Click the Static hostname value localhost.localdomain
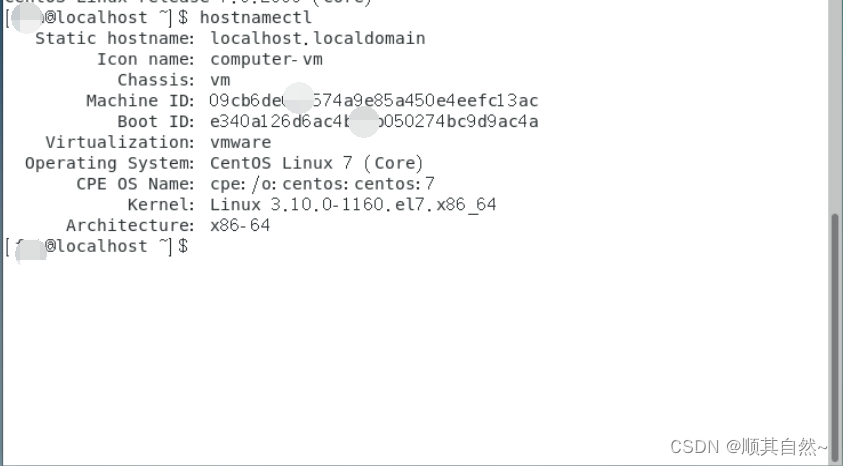This screenshot has width=843, height=466. tap(317, 38)
